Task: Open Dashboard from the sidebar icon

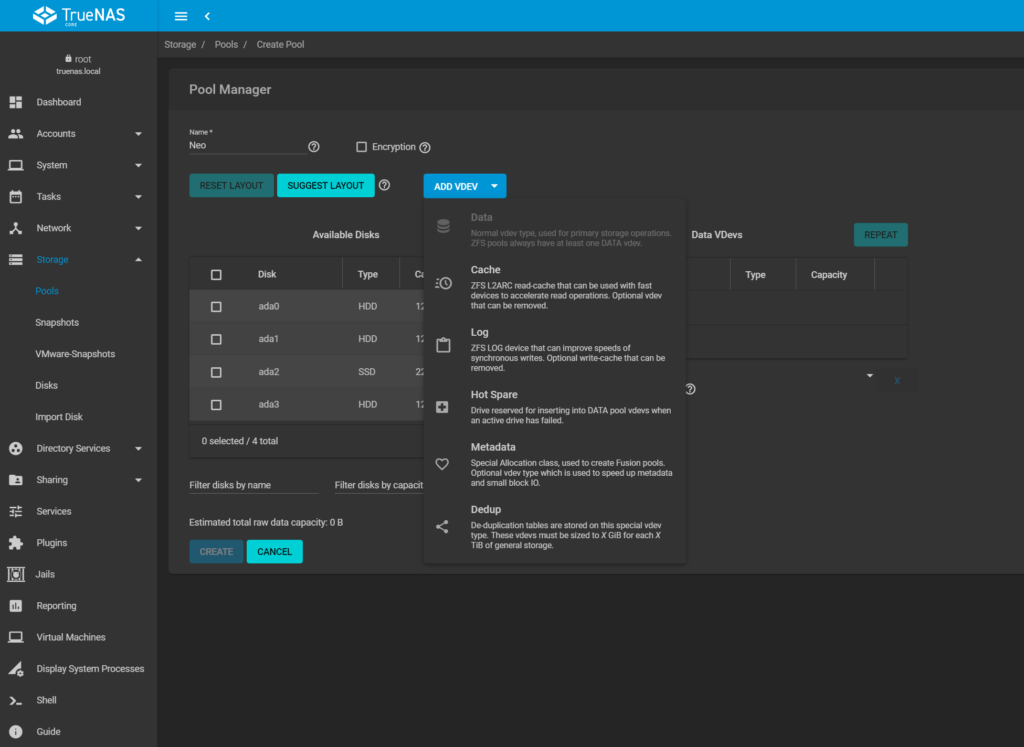Action: pyautogui.click(x=16, y=102)
